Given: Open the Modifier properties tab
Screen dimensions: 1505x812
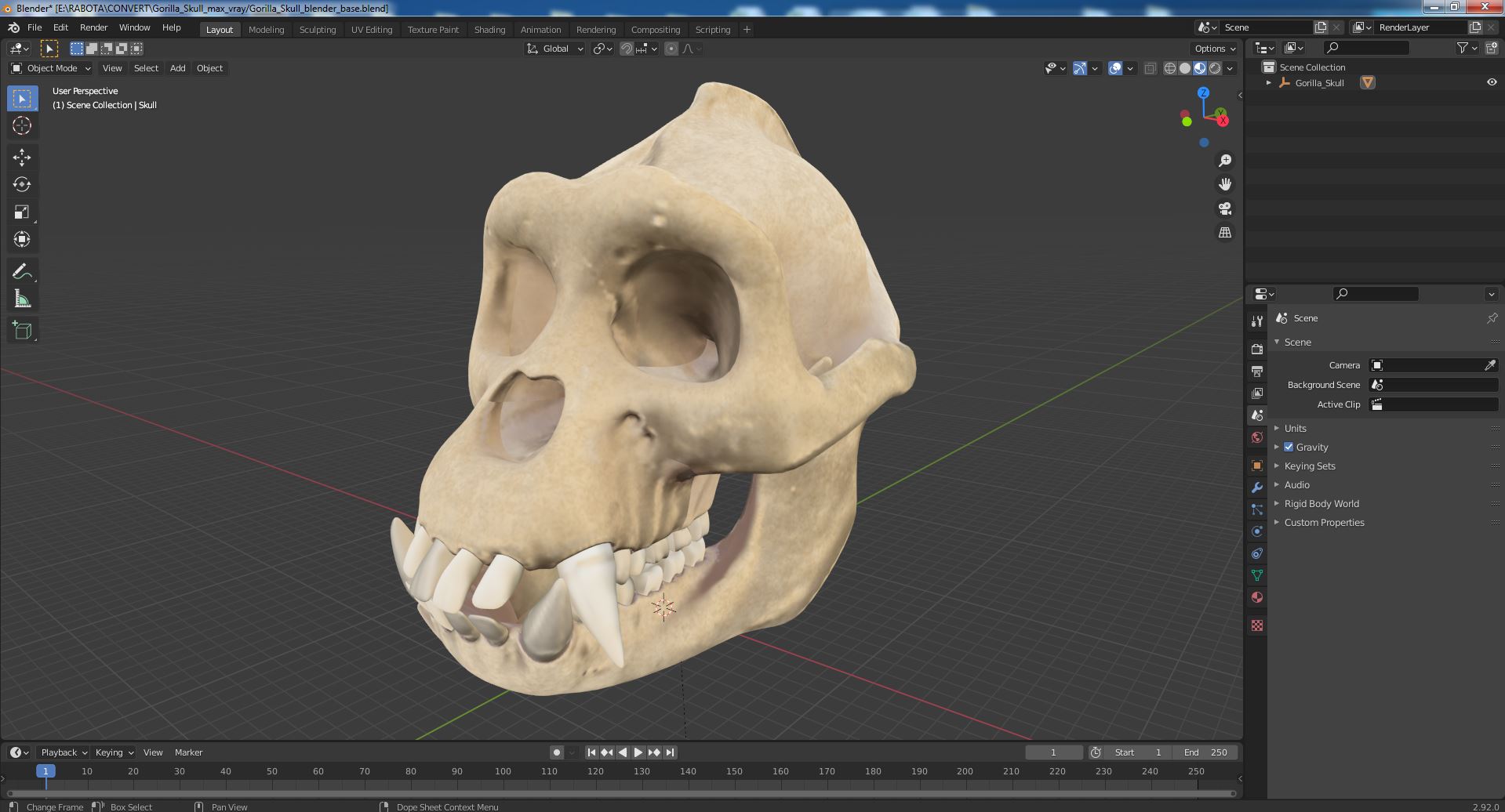Looking at the screenshot, I should pos(1257,488).
